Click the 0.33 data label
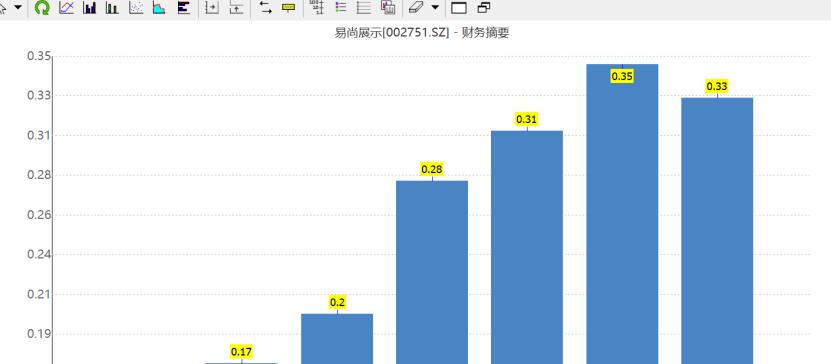The image size is (831, 364). tap(717, 86)
